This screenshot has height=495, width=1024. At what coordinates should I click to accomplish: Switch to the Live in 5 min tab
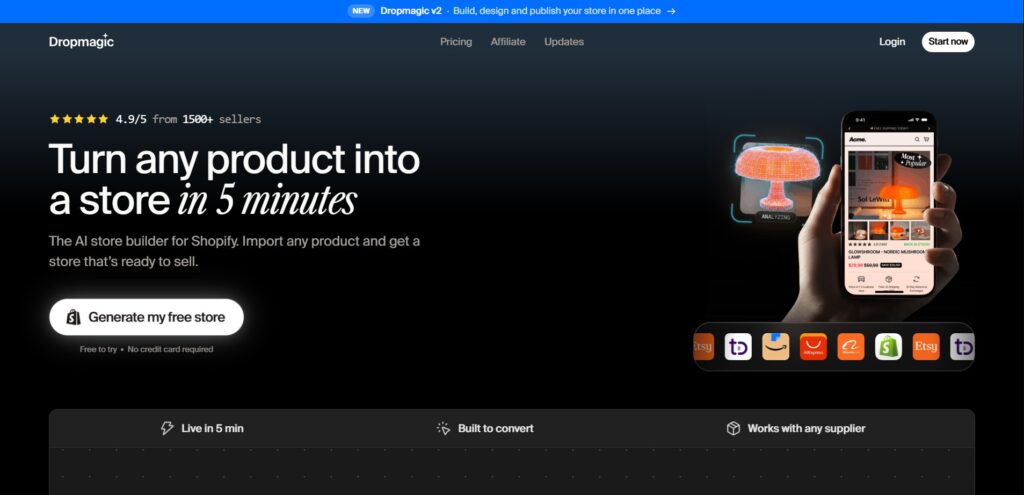coord(202,428)
